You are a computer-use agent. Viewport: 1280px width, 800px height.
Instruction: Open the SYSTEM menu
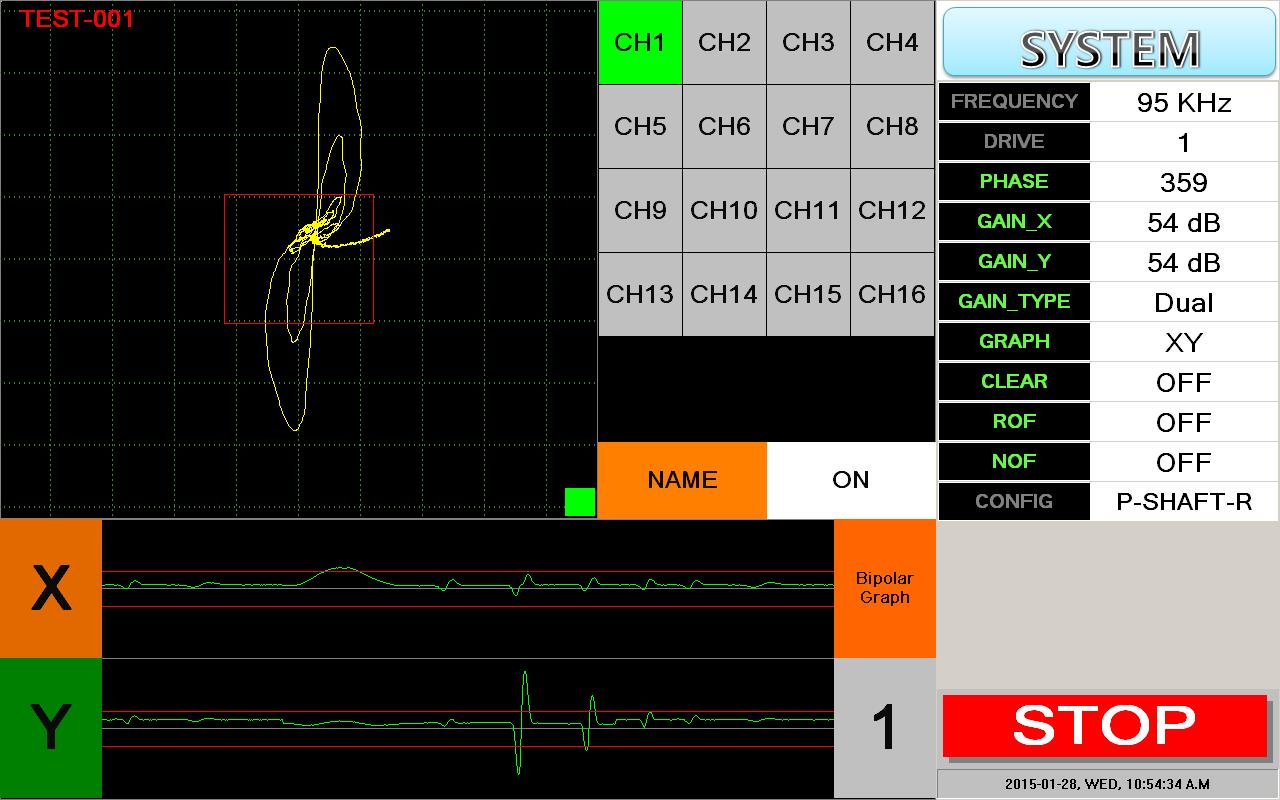click(1109, 43)
